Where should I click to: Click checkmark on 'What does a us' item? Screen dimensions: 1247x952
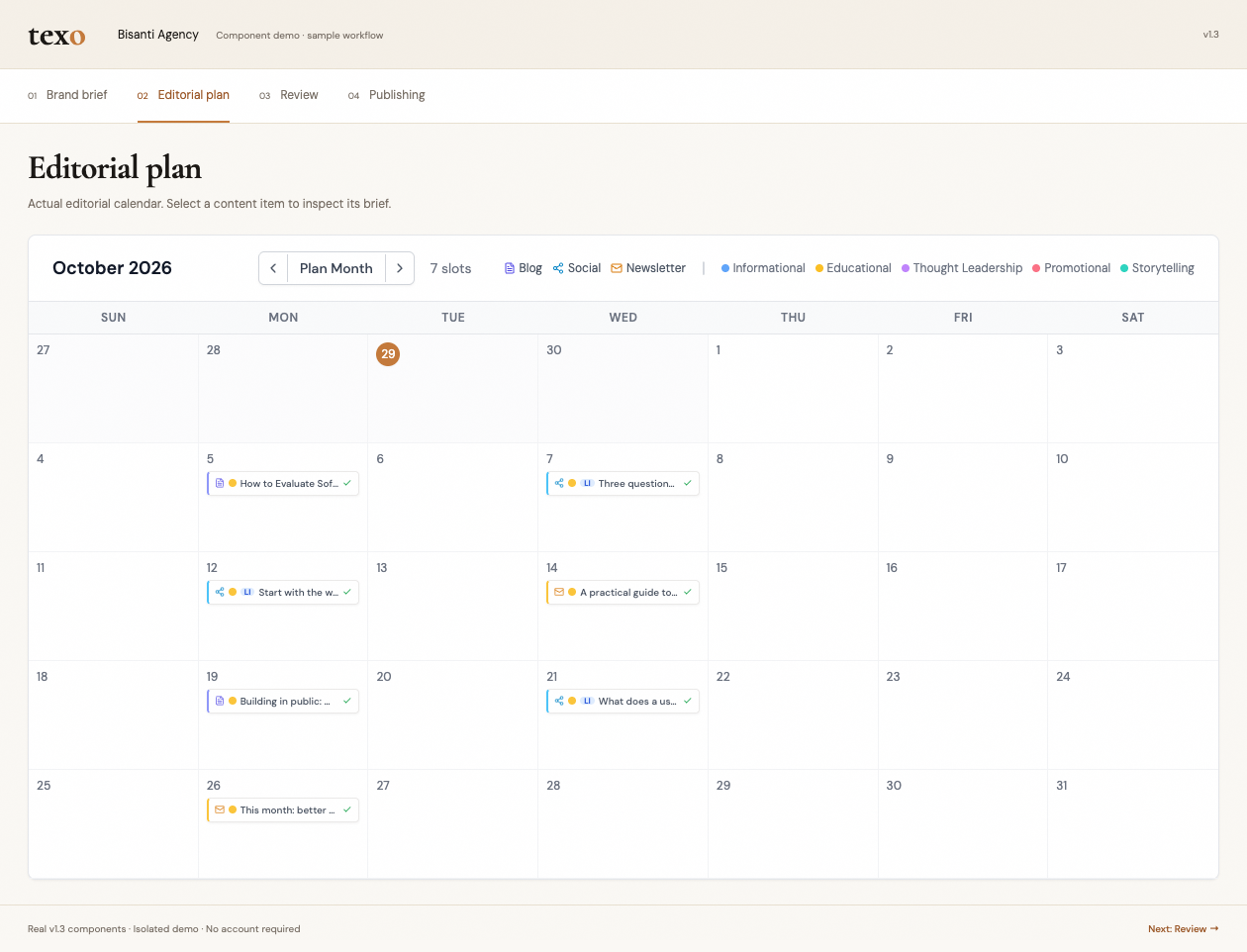pyautogui.click(x=688, y=701)
